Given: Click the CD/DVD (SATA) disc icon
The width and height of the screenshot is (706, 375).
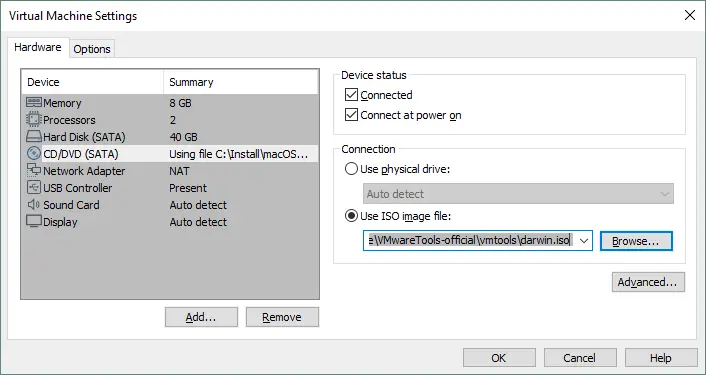Looking at the screenshot, I should click(x=34, y=154).
